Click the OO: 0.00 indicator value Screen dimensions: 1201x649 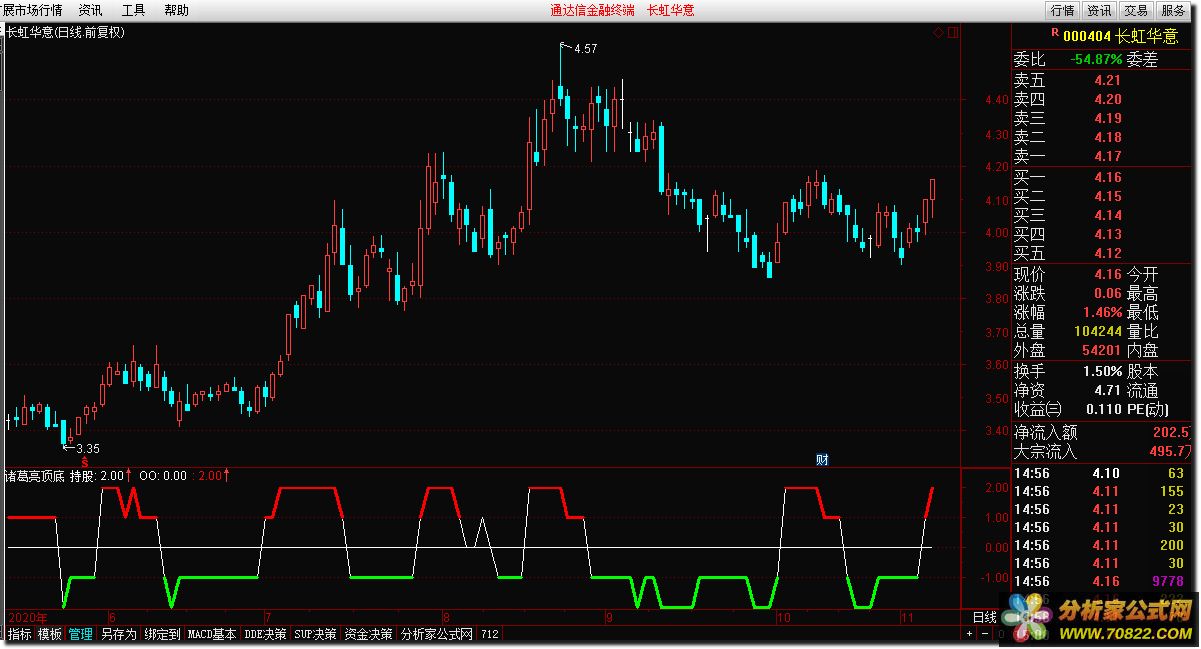[x=163, y=476]
